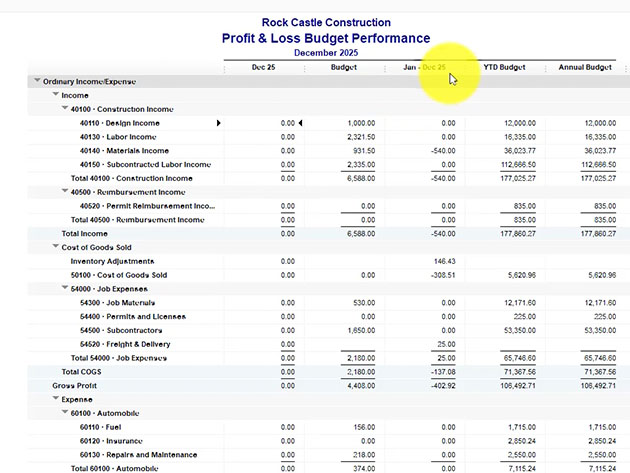Select Total 54000 Job Expenses label
The width and height of the screenshot is (630, 473).
(119, 358)
